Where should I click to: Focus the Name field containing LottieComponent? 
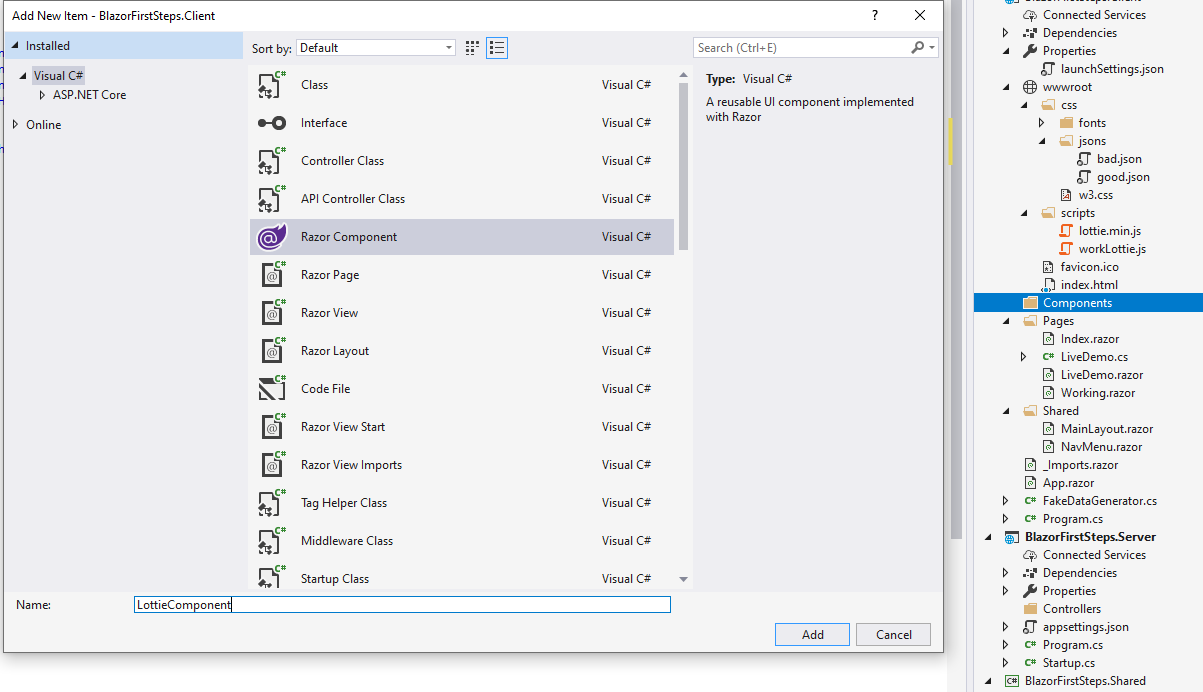402,605
